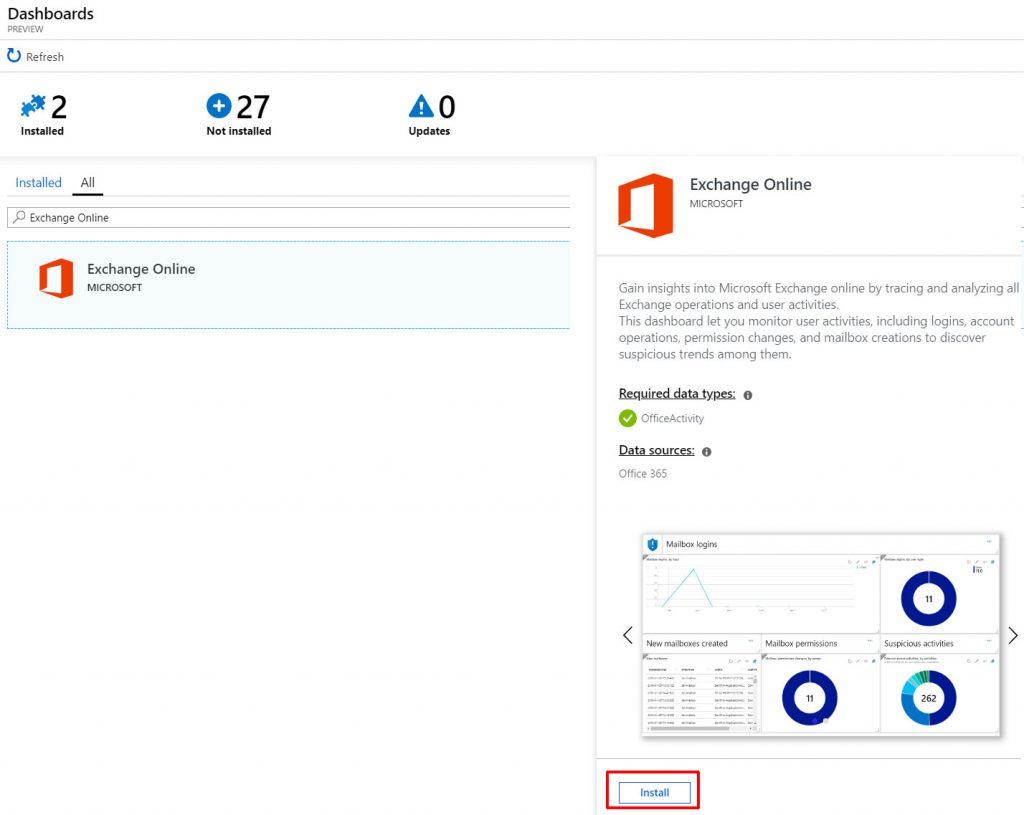The image size is (1024, 815).
Task: Click the Refresh icon
Action: pyautogui.click(x=14, y=56)
